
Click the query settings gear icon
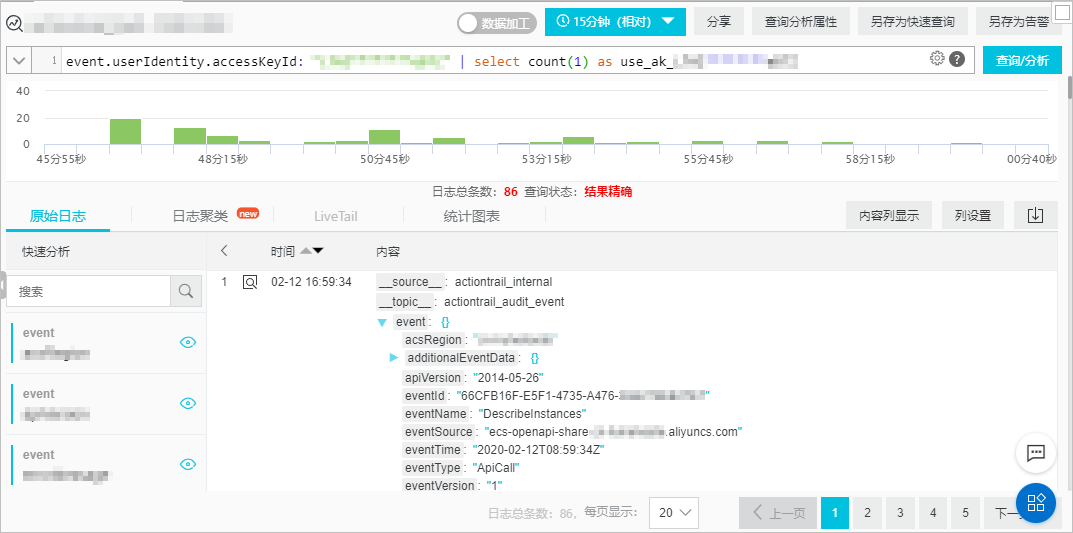tap(937, 58)
